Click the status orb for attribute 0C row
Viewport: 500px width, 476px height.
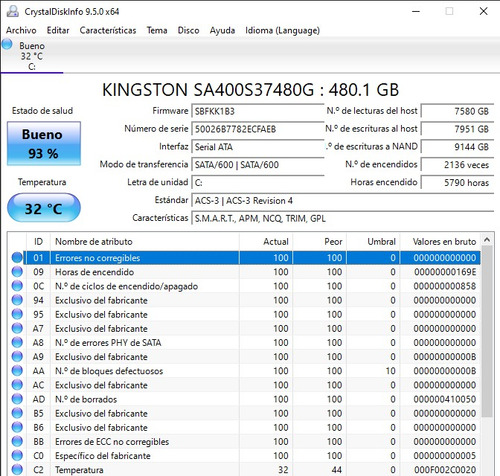coord(17,286)
